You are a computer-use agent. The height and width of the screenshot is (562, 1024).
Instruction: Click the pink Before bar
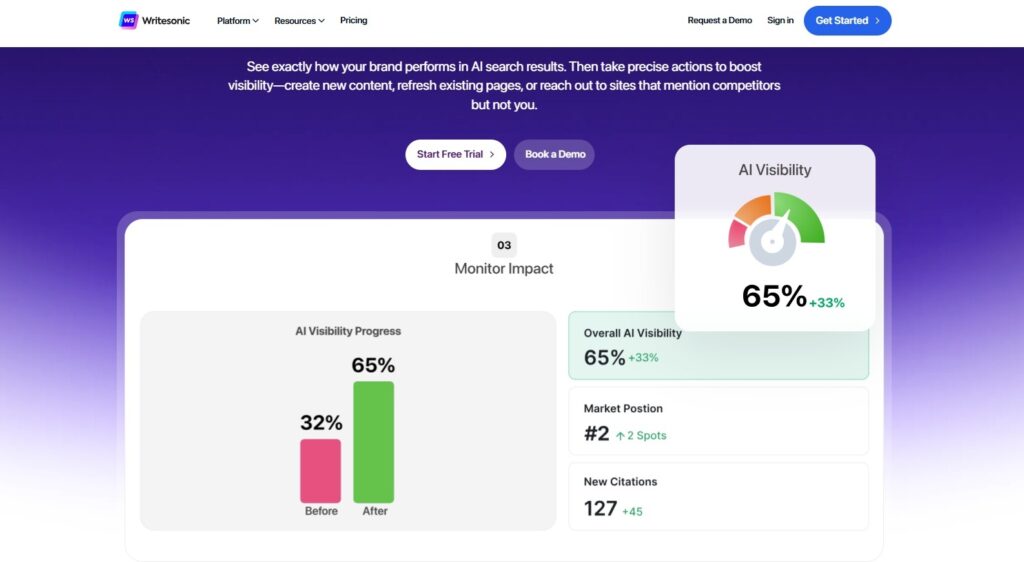pyautogui.click(x=320, y=470)
